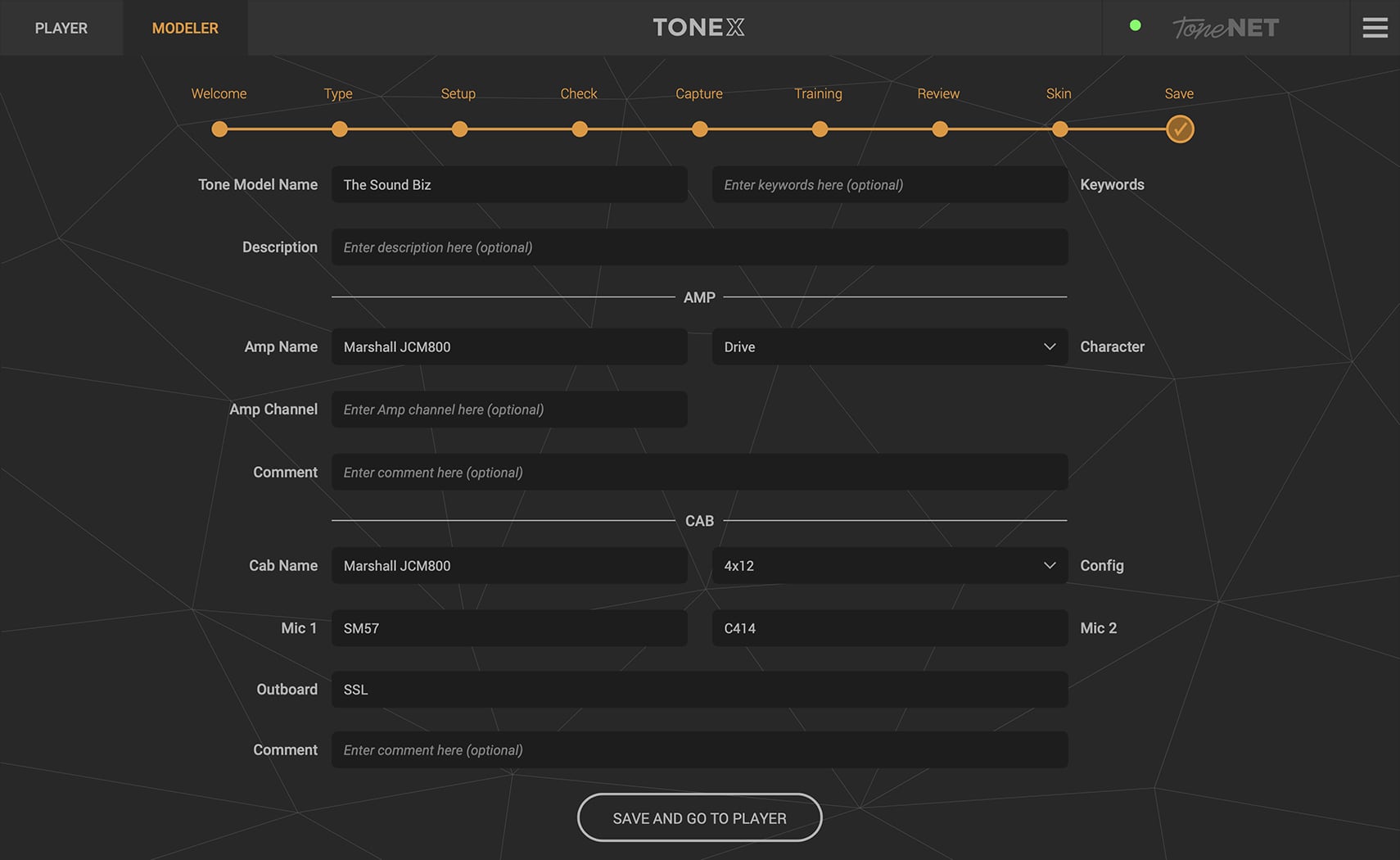The width and height of the screenshot is (1400, 860).
Task: Select the Skin step marker
Action: tap(1059, 129)
